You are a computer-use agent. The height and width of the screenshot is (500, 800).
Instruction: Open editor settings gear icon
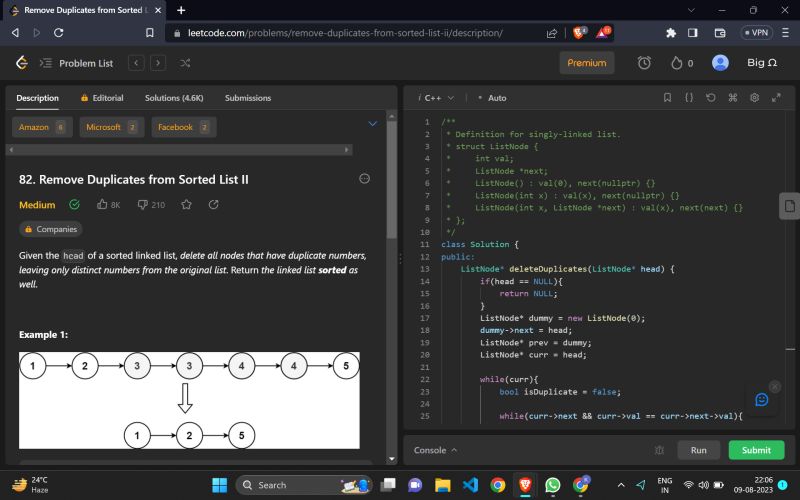[755, 97]
